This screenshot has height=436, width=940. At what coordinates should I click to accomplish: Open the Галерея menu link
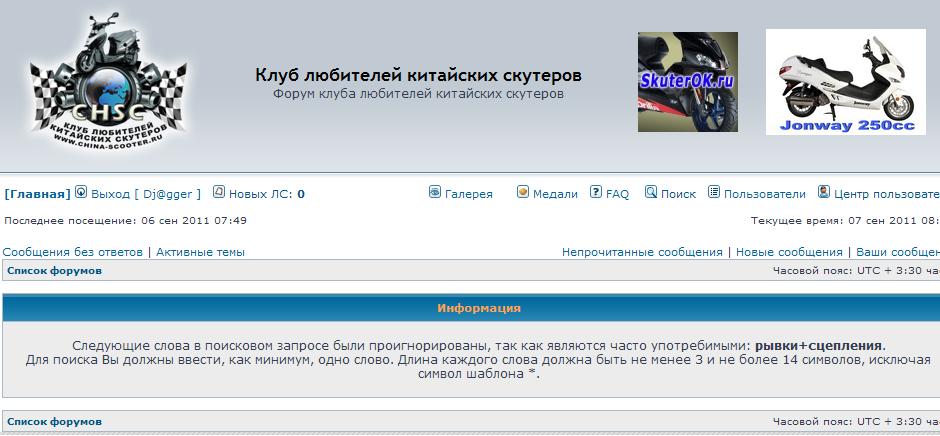[468, 194]
